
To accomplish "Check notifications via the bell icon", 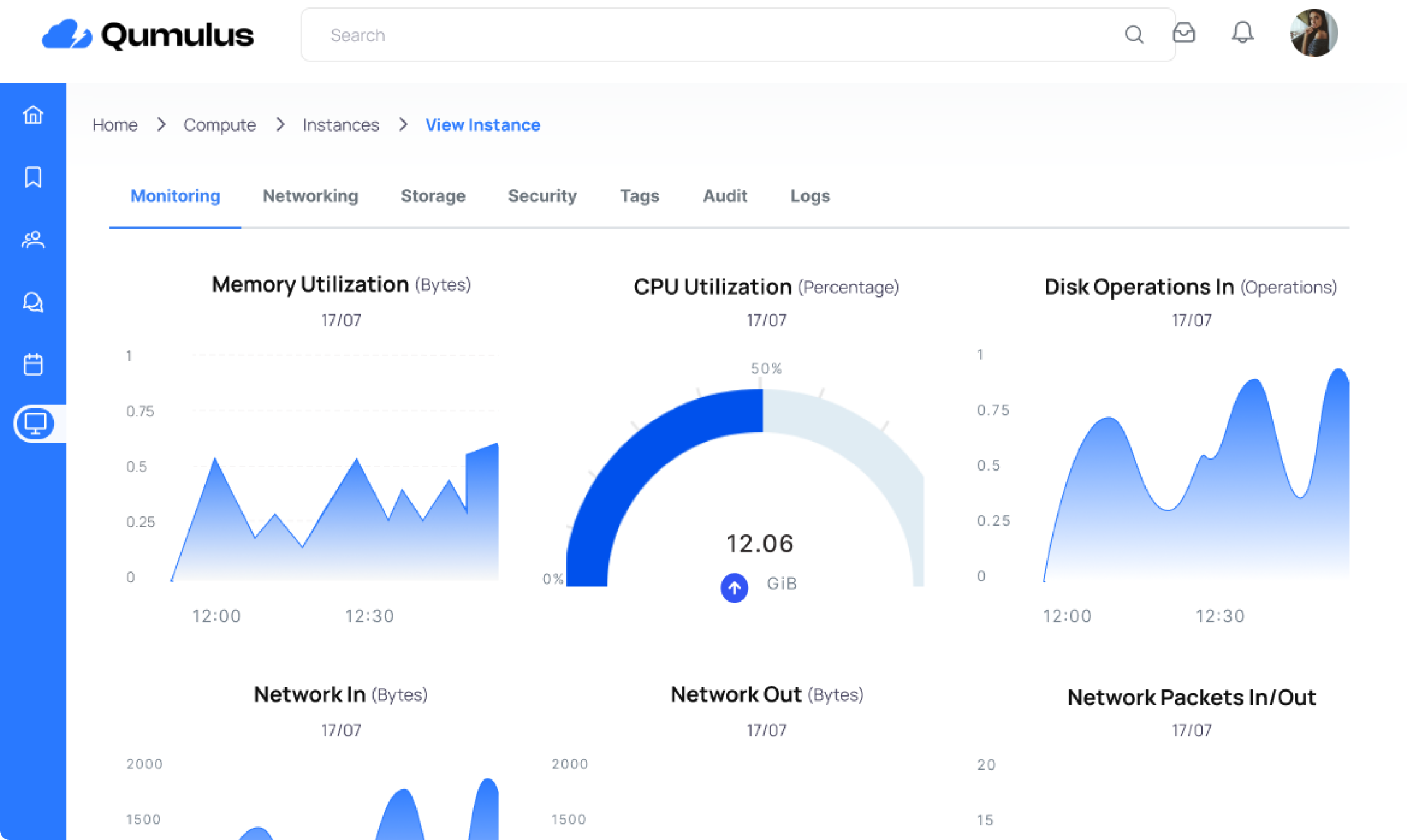I will [1243, 34].
